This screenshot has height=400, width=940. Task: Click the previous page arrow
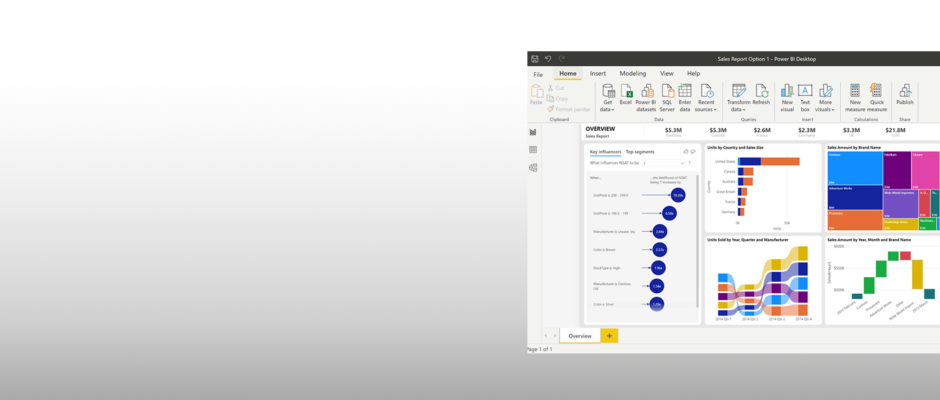point(546,336)
